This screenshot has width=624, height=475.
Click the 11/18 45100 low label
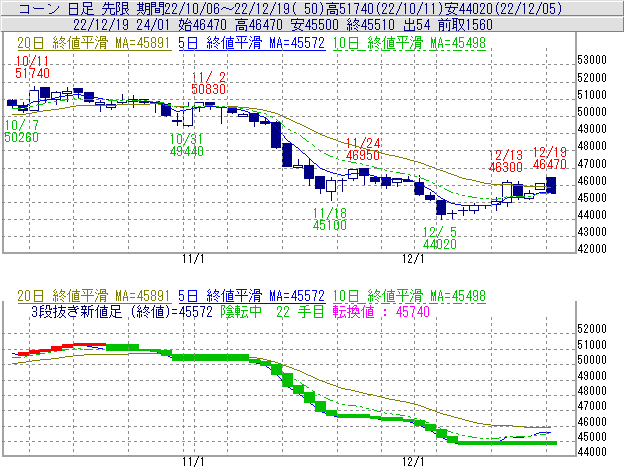coord(330,219)
